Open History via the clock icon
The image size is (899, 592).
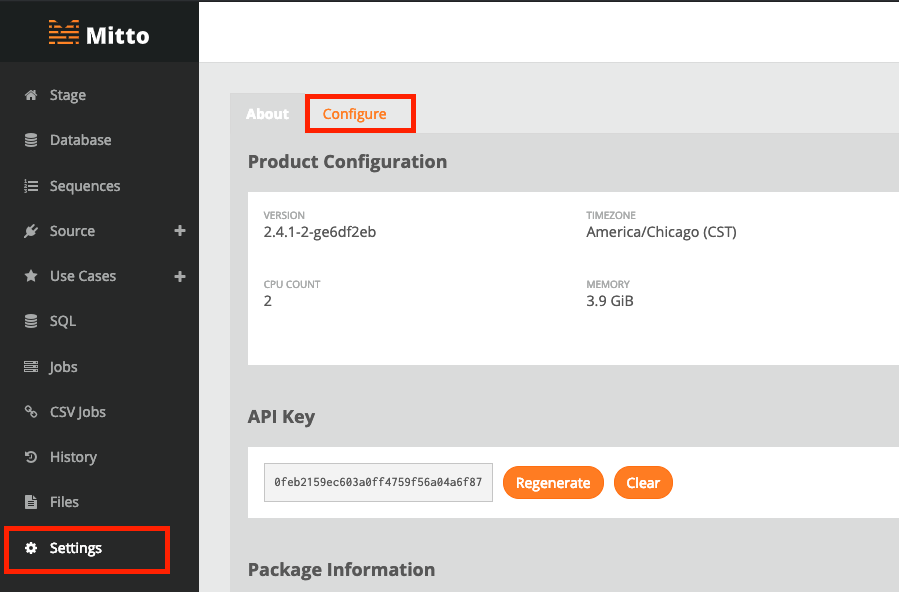(31, 457)
